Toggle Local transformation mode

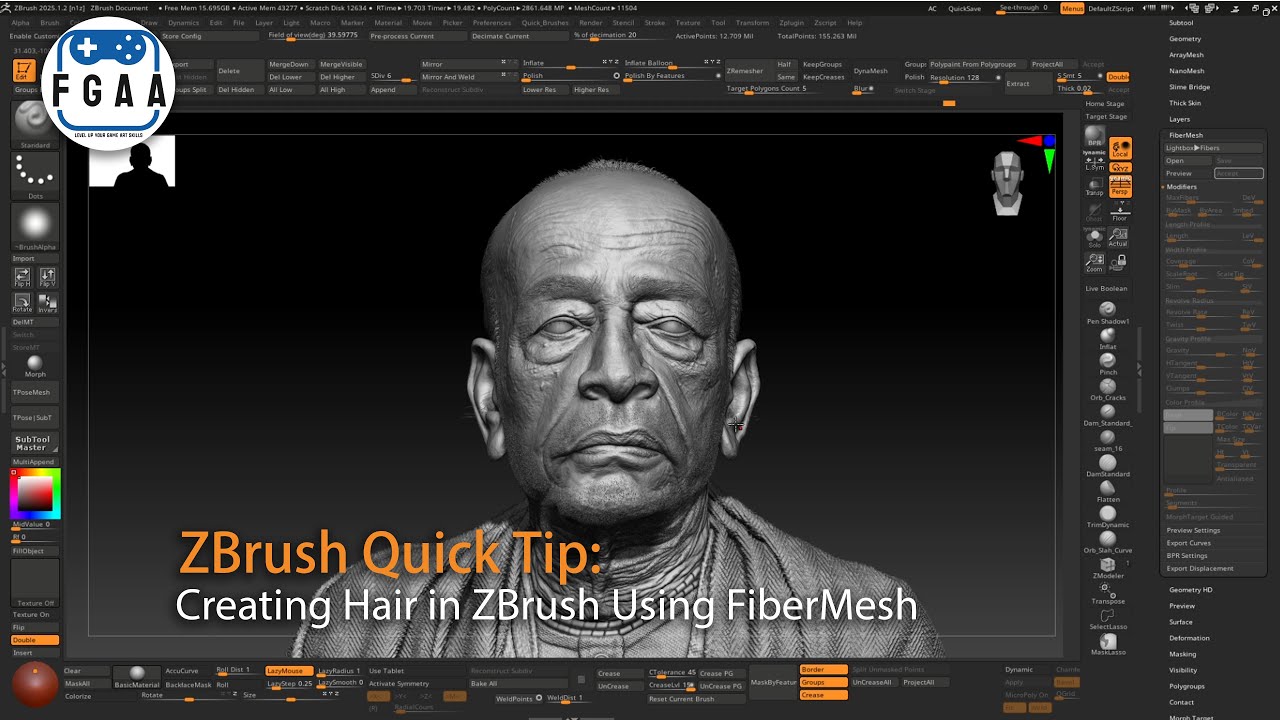coord(1120,148)
